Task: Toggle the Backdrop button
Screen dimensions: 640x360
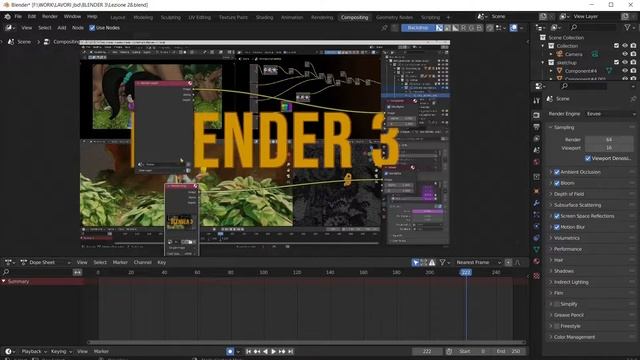Action: click(x=418, y=28)
